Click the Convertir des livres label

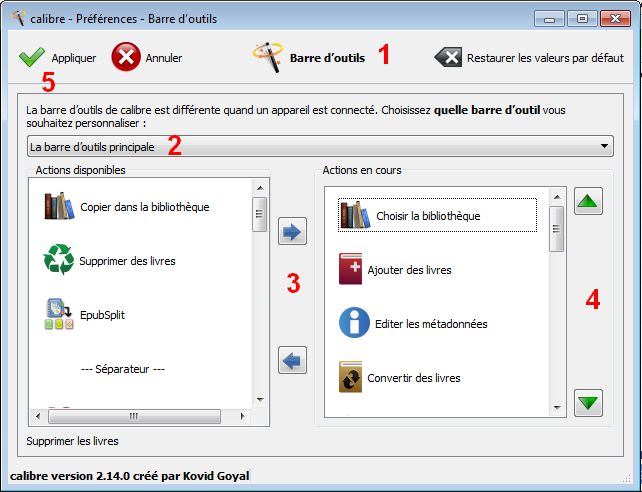click(414, 378)
